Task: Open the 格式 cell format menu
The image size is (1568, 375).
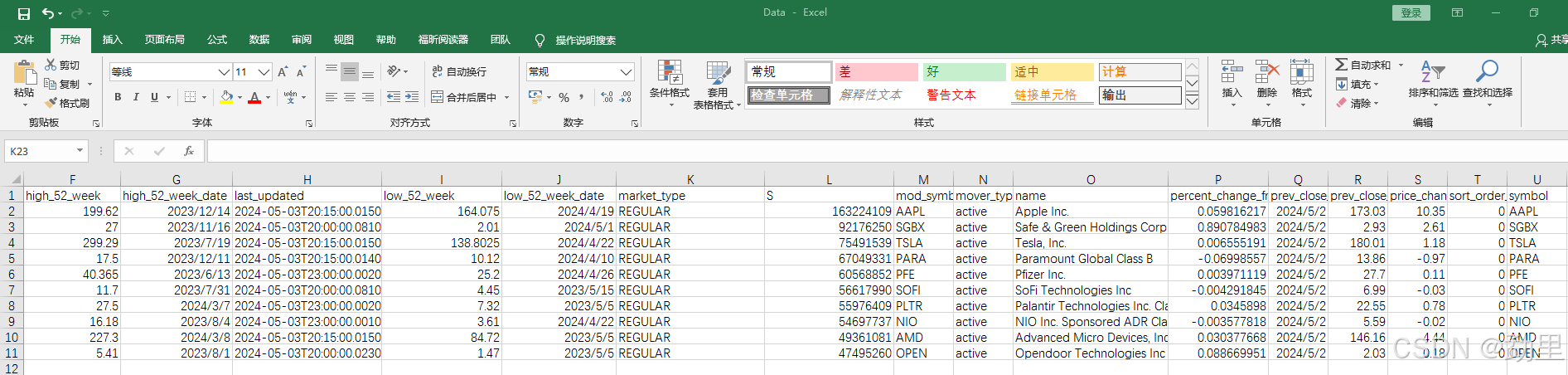Action: [x=1301, y=83]
